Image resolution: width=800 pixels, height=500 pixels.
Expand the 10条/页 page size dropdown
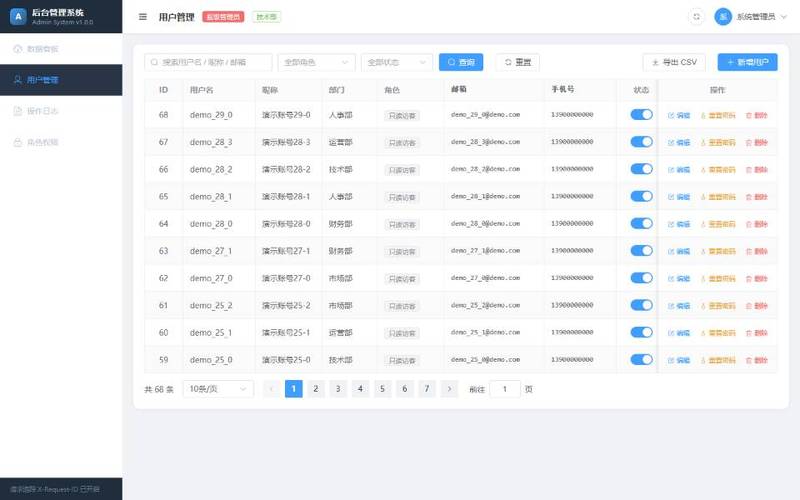(x=218, y=389)
